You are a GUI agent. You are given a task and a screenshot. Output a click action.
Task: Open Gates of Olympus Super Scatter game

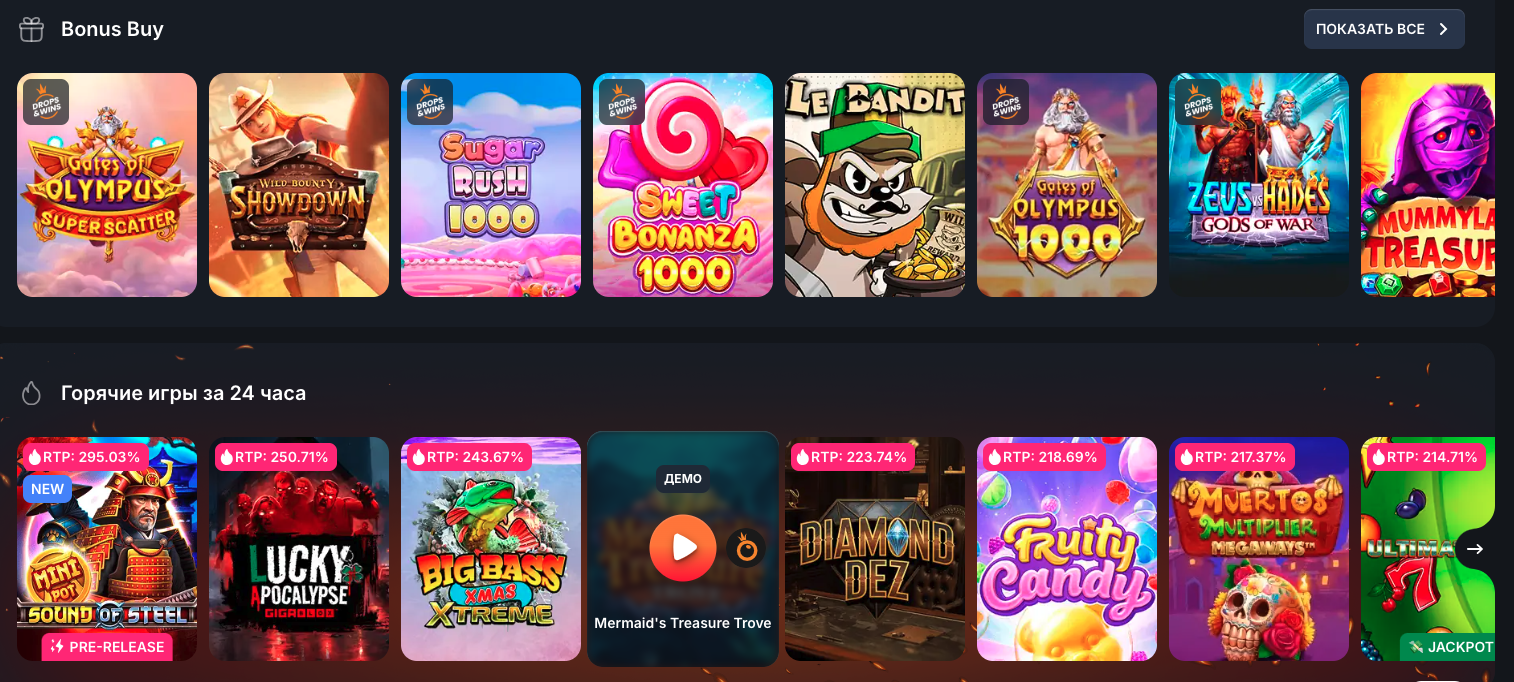(107, 185)
